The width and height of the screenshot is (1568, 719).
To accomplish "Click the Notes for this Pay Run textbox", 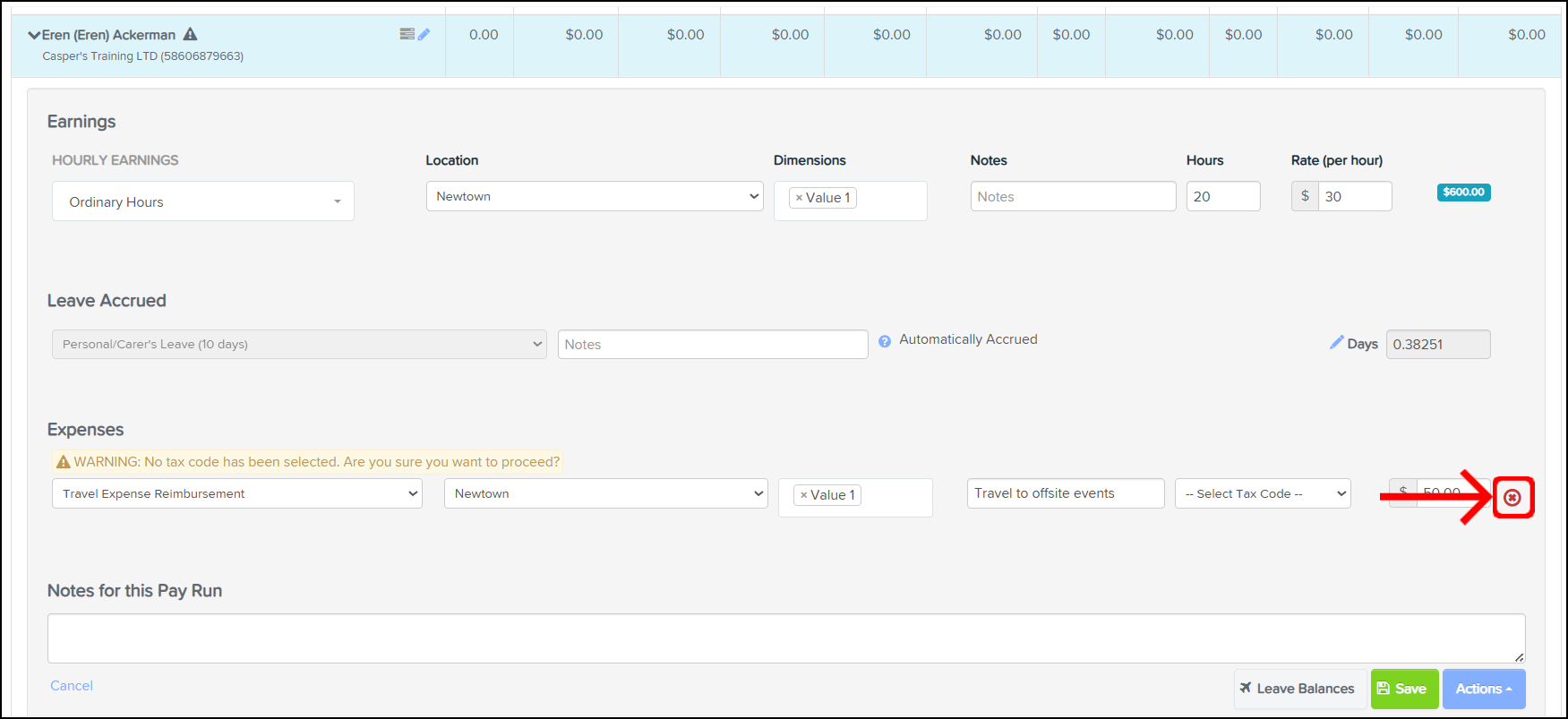I will point(785,638).
